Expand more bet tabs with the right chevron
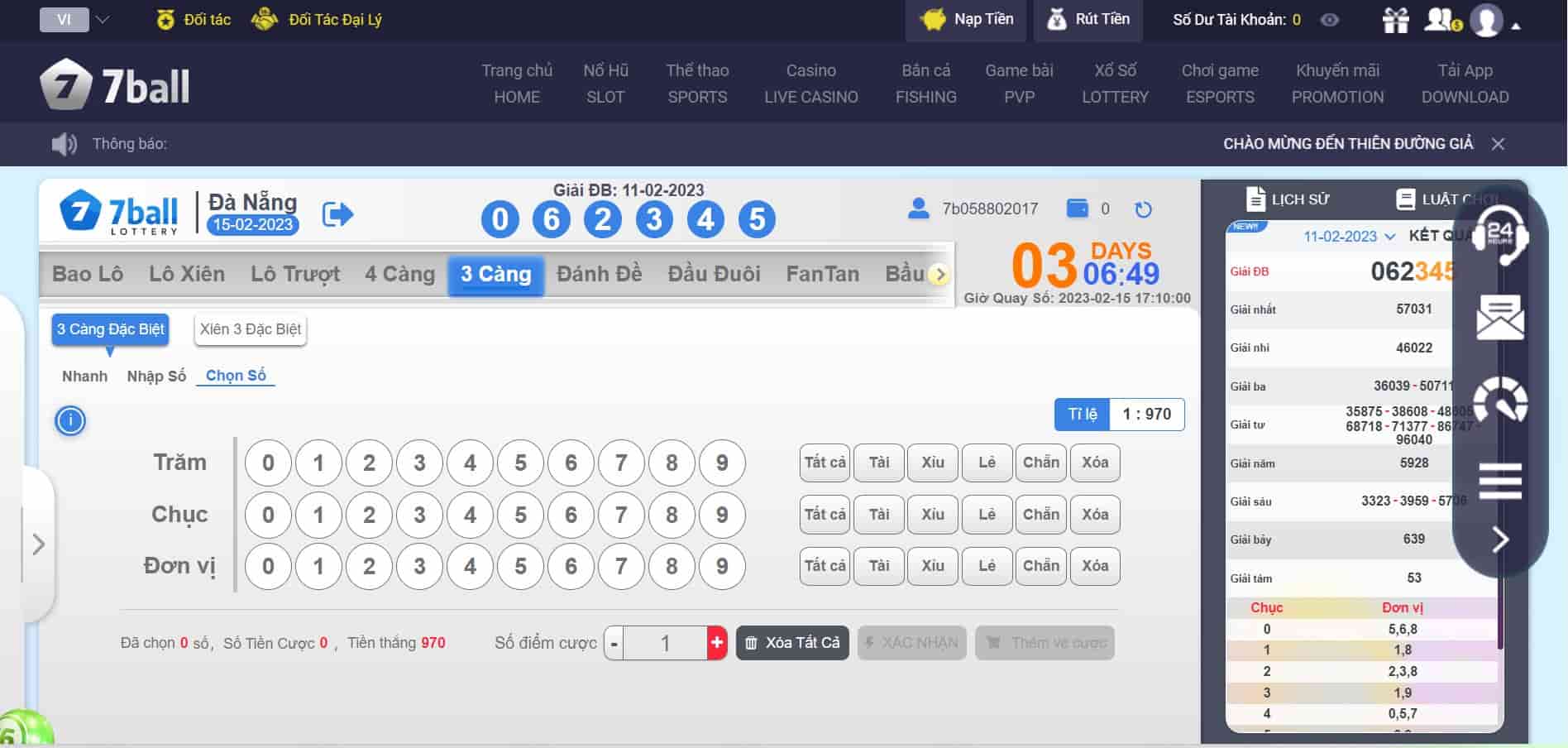The width and height of the screenshot is (1568, 748). (939, 274)
